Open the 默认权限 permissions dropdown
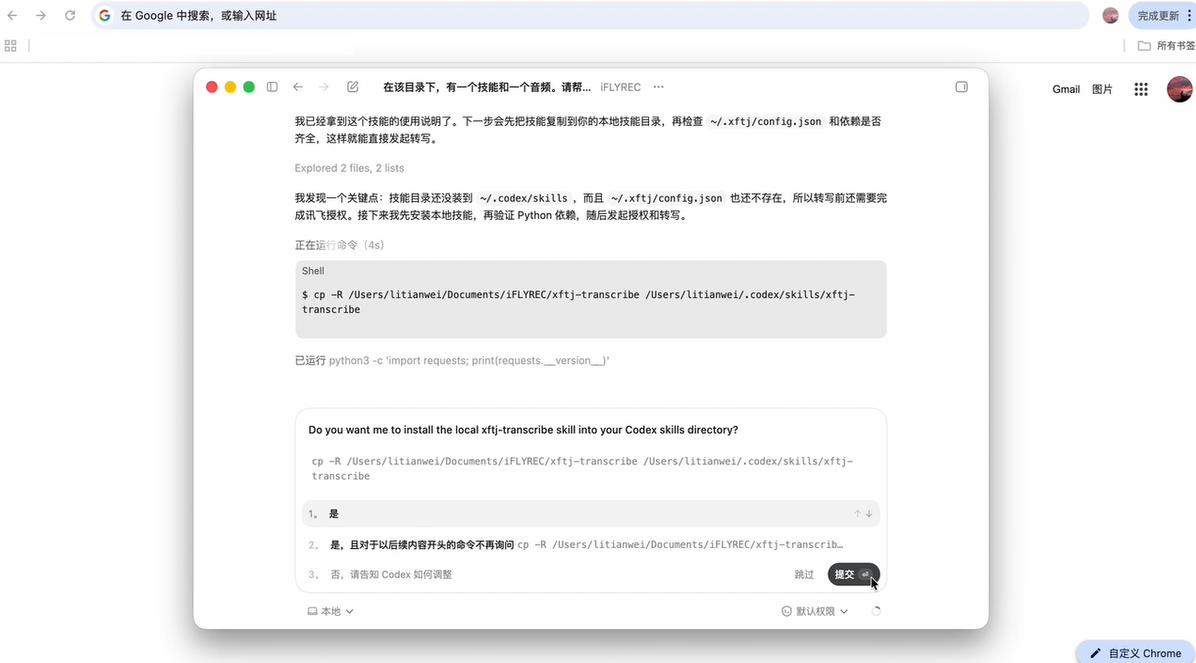This screenshot has height=663, width=1196. (x=815, y=611)
